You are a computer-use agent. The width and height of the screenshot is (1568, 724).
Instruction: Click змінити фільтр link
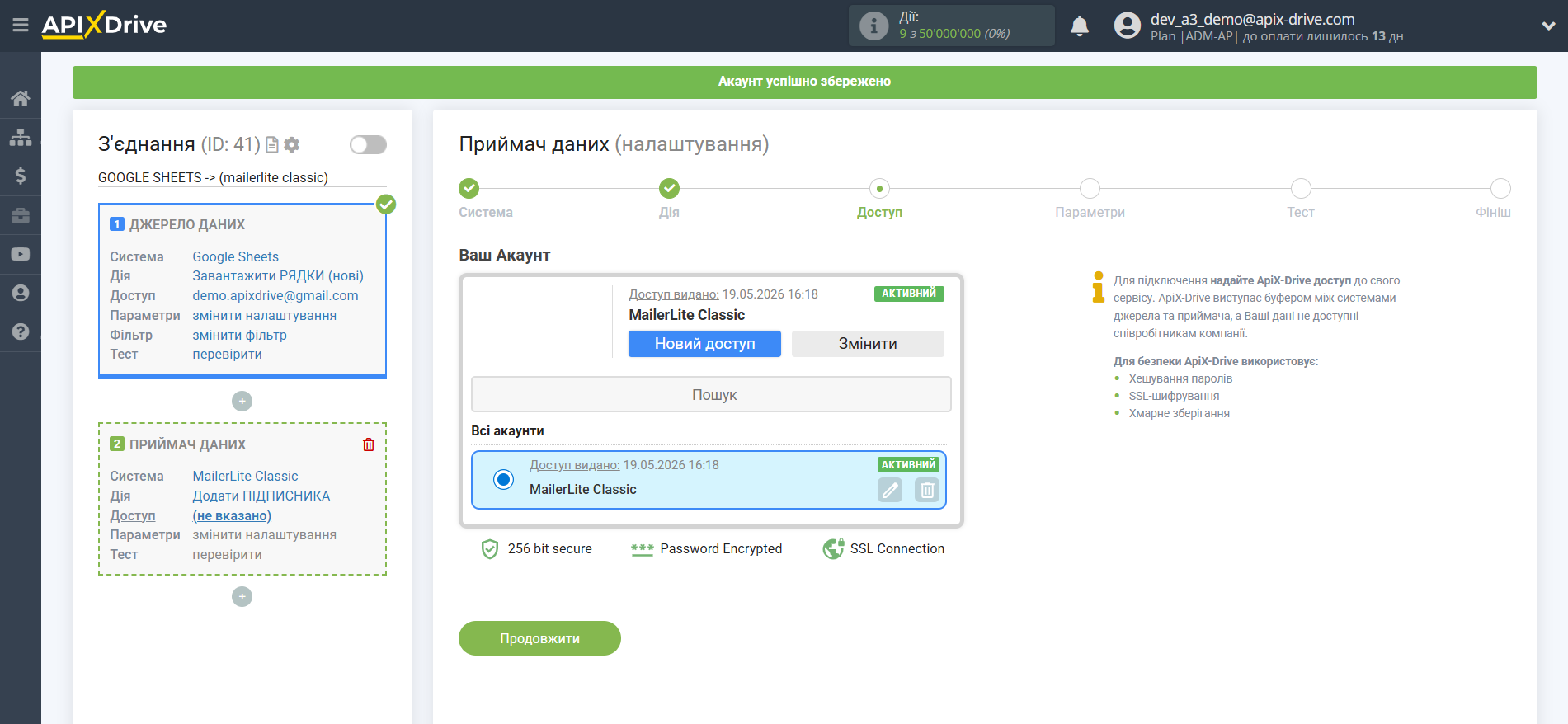(240, 335)
